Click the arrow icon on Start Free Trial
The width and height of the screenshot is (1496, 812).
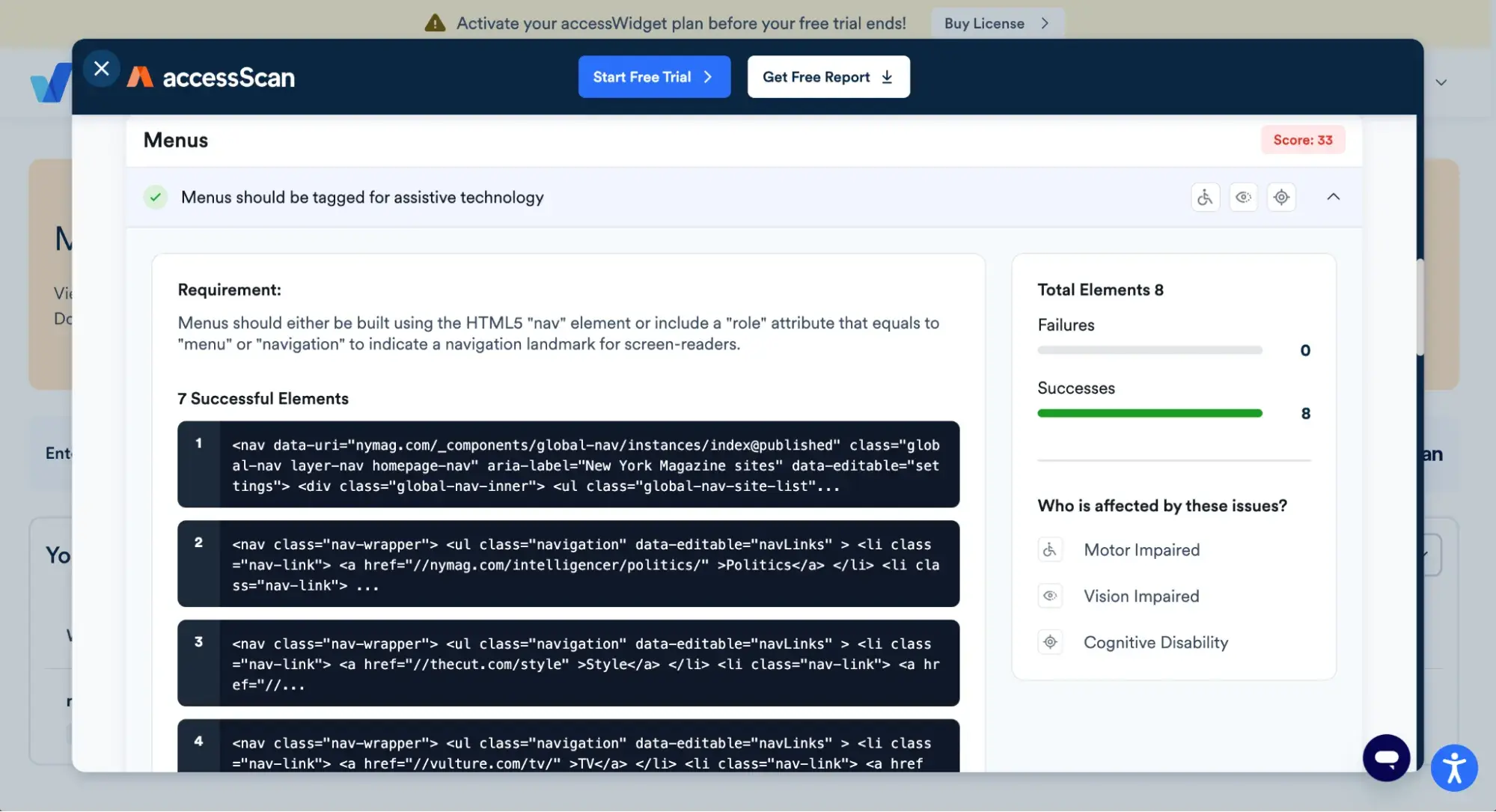(x=707, y=77)
